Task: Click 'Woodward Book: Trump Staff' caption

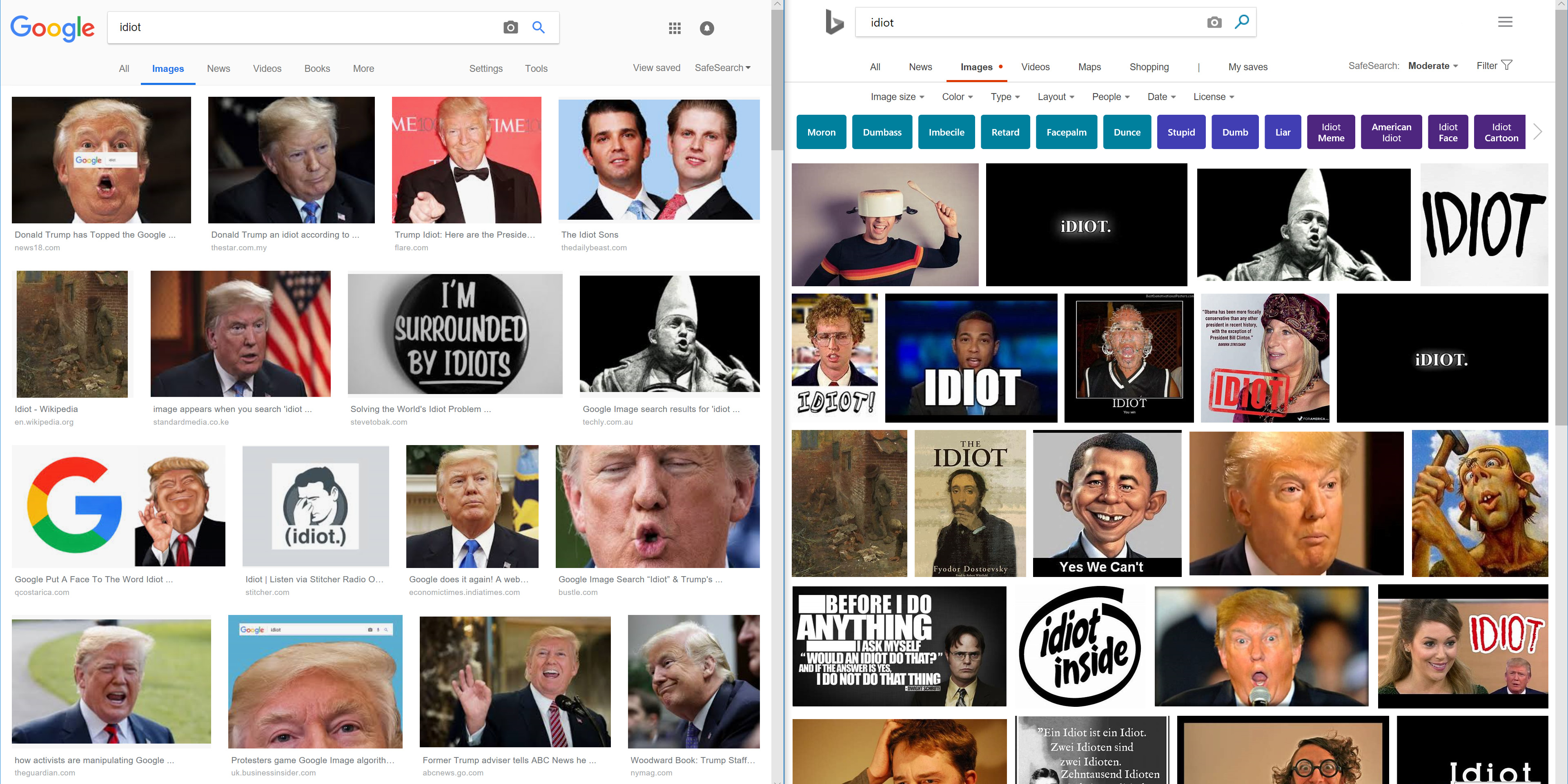Action: [693, 760]
